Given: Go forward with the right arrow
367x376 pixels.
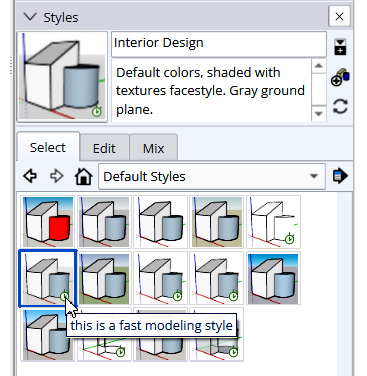Looking at the screenshot, I should [56, 176].
